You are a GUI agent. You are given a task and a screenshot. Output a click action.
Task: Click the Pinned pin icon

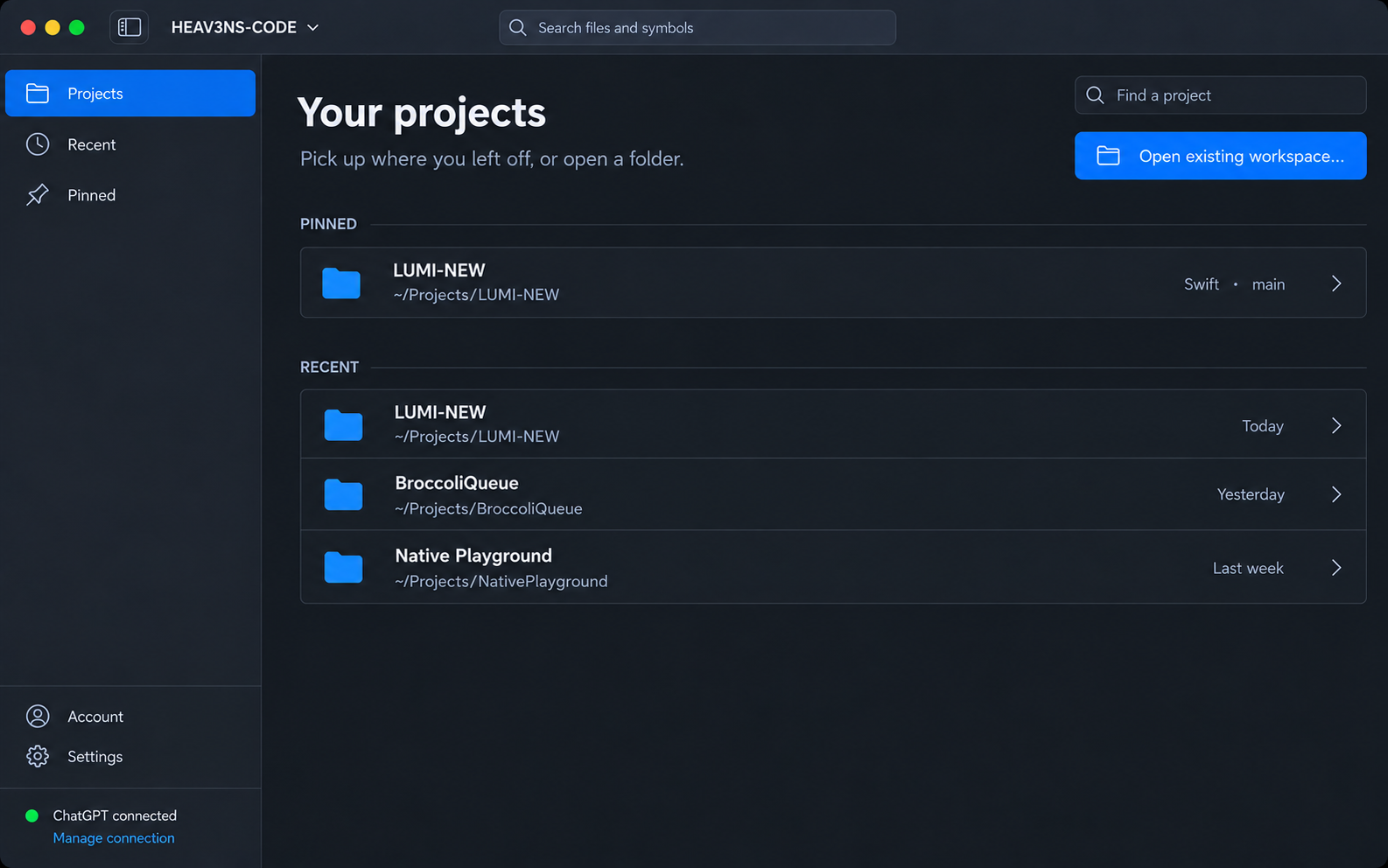(x=38, y=195)
